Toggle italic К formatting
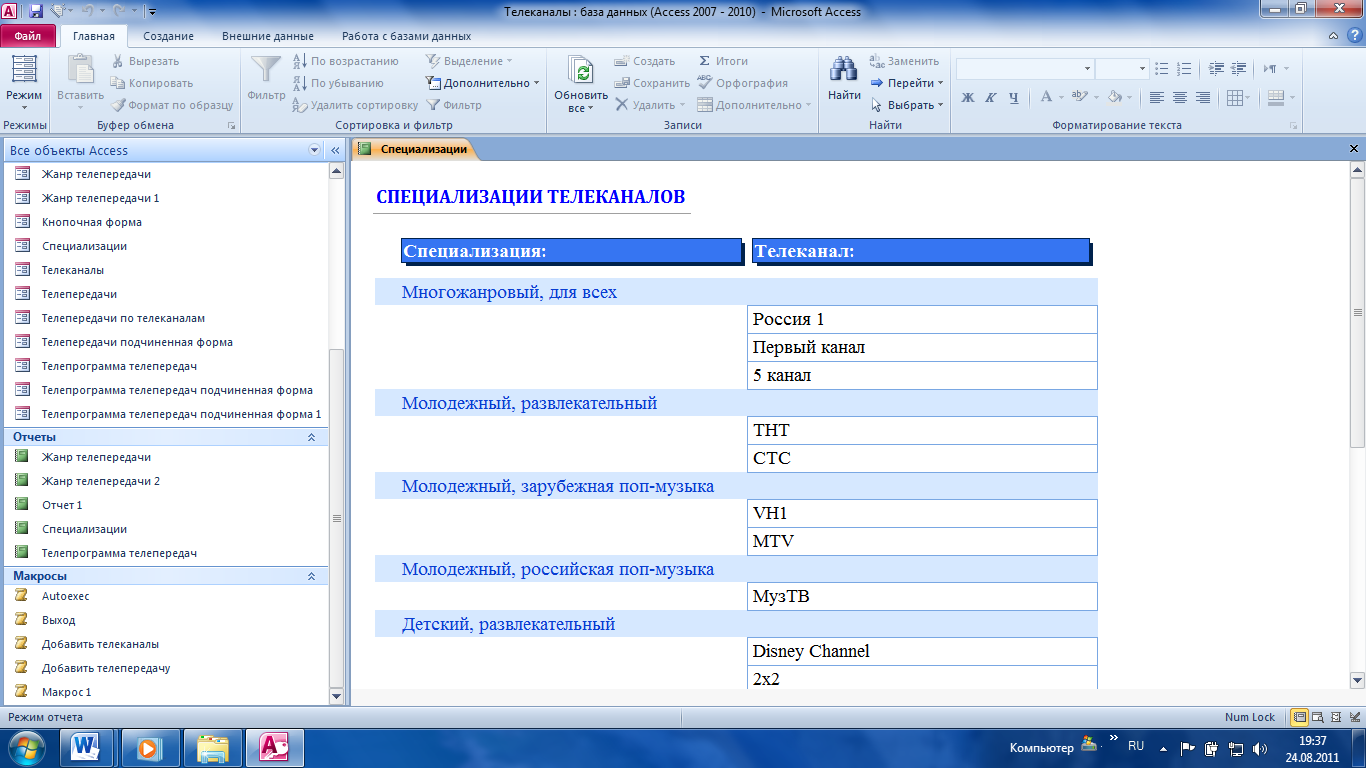 pos(990,97)
